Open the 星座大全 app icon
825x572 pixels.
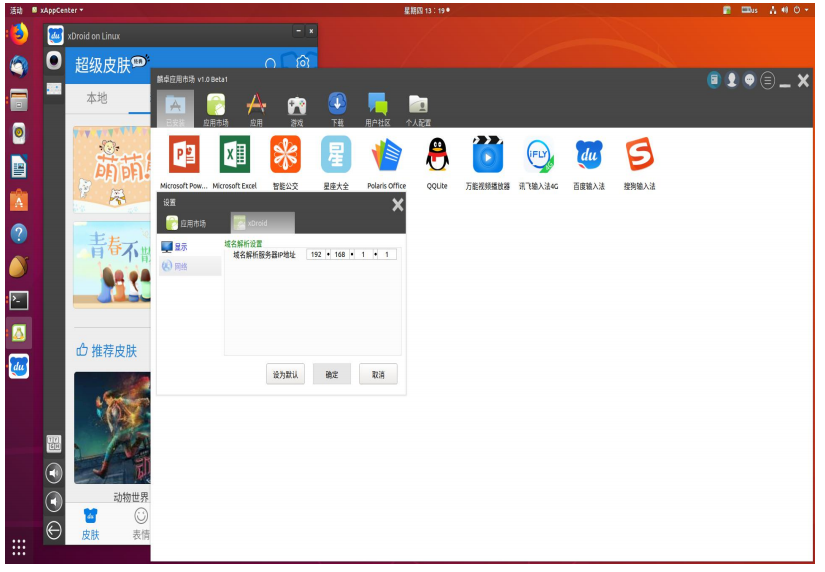coord(336,154)
